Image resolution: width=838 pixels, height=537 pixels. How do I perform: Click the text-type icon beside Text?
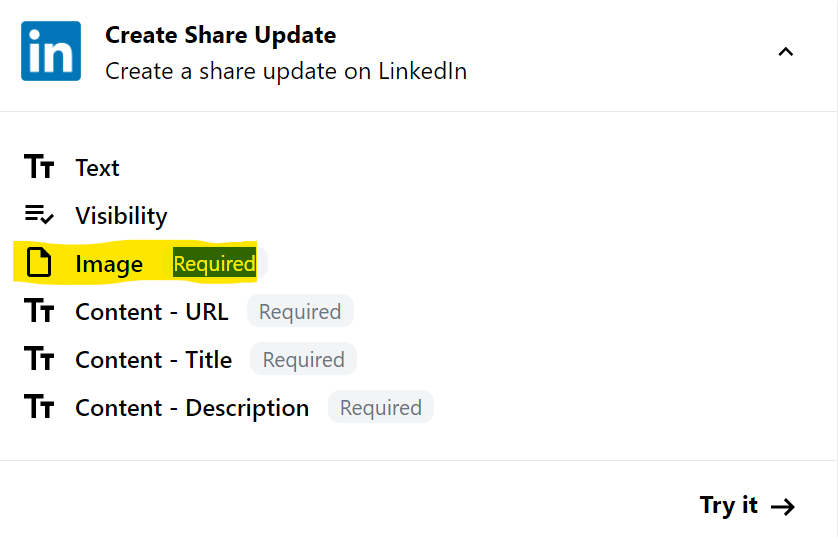39,167
